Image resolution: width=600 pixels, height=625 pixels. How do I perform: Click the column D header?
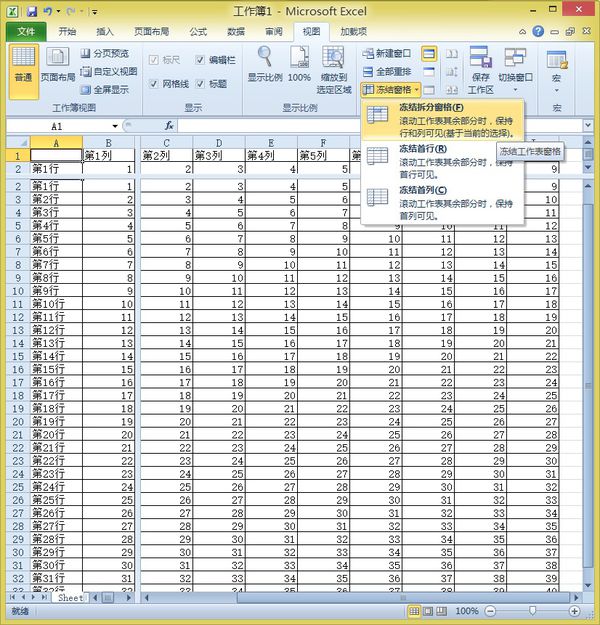(x=219, y=143)
